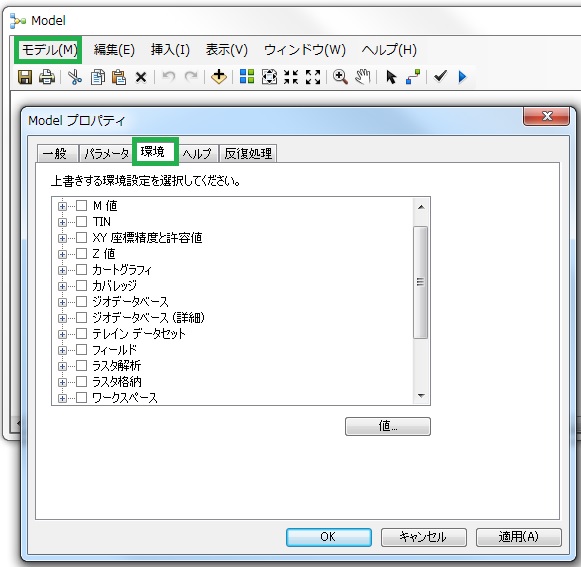Screen dimensions: 581x567
Task: Click the Fixed Zoom Out arrows icon
Action: point(313,77)
